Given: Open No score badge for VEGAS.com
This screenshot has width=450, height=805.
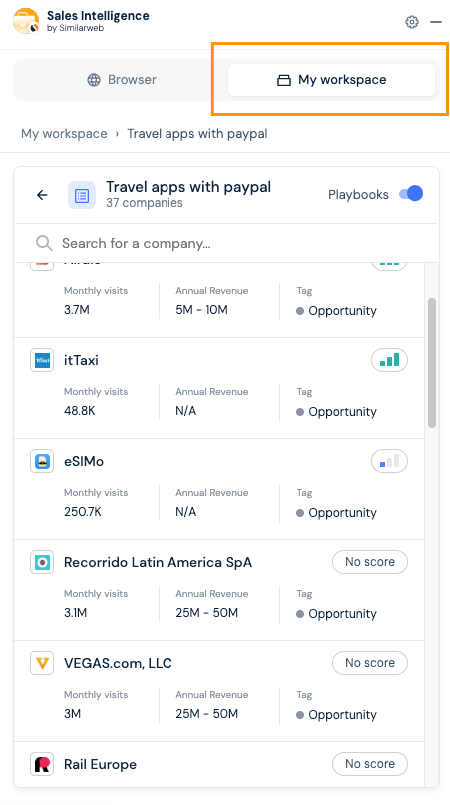Looking at the screenshot, I should 370,663.
